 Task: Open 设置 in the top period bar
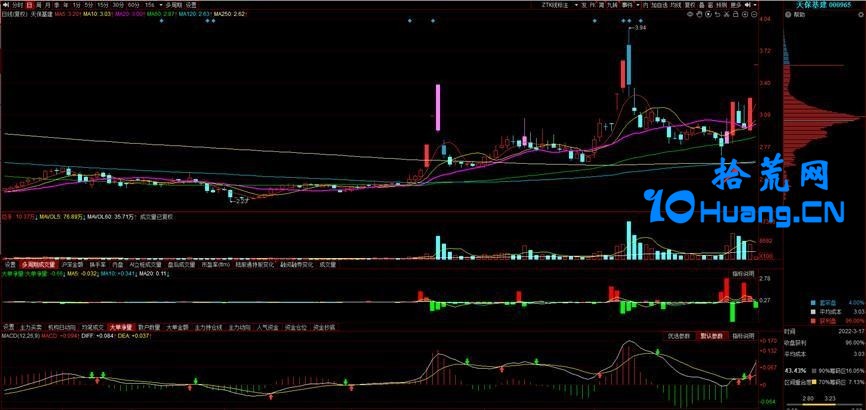(191, 5)
